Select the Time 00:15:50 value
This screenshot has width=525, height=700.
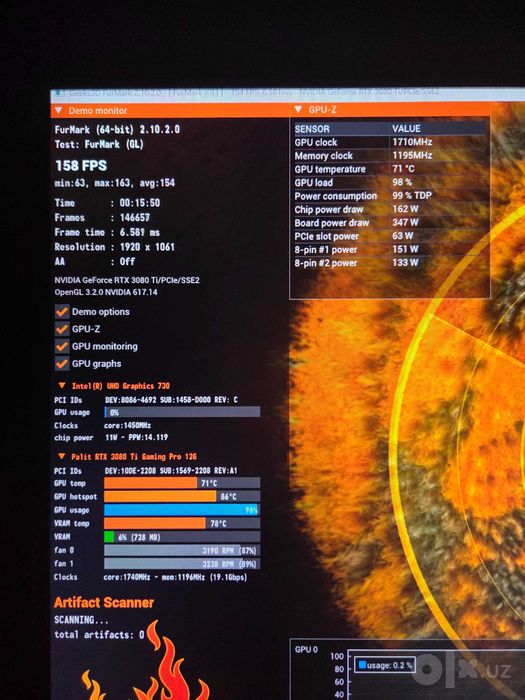(x=140, y=203)
